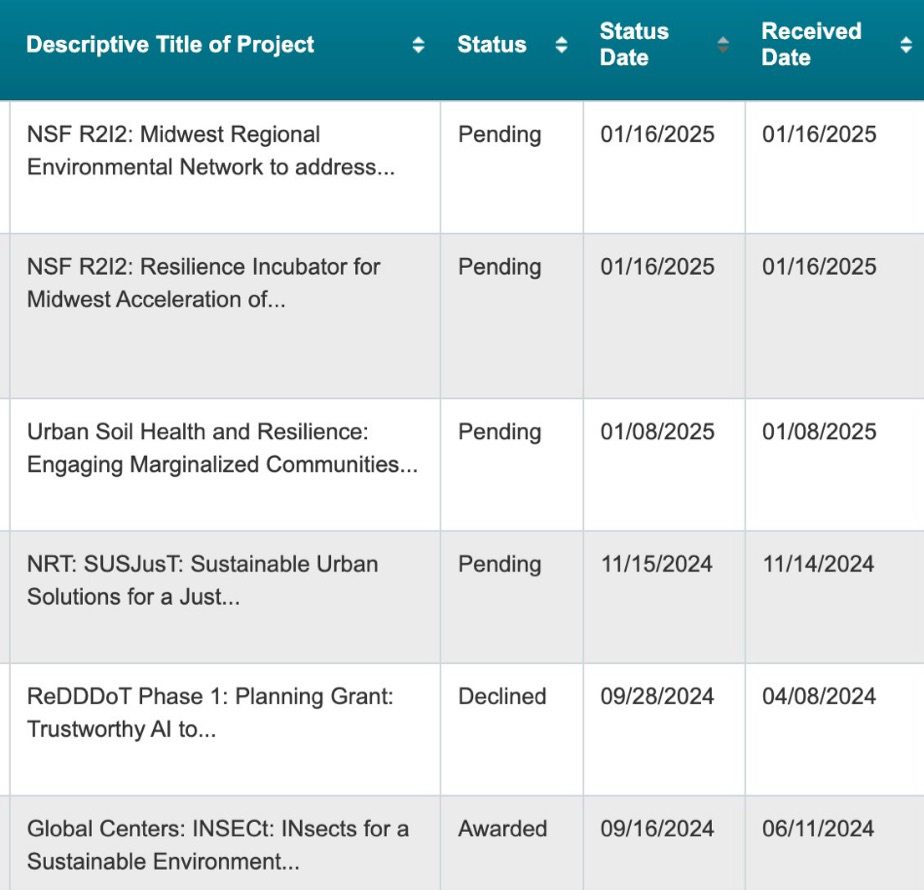This screenshot has height=890, width=924.
Task: Click received date 11/14/2024 cell
Action: point(818,564)
